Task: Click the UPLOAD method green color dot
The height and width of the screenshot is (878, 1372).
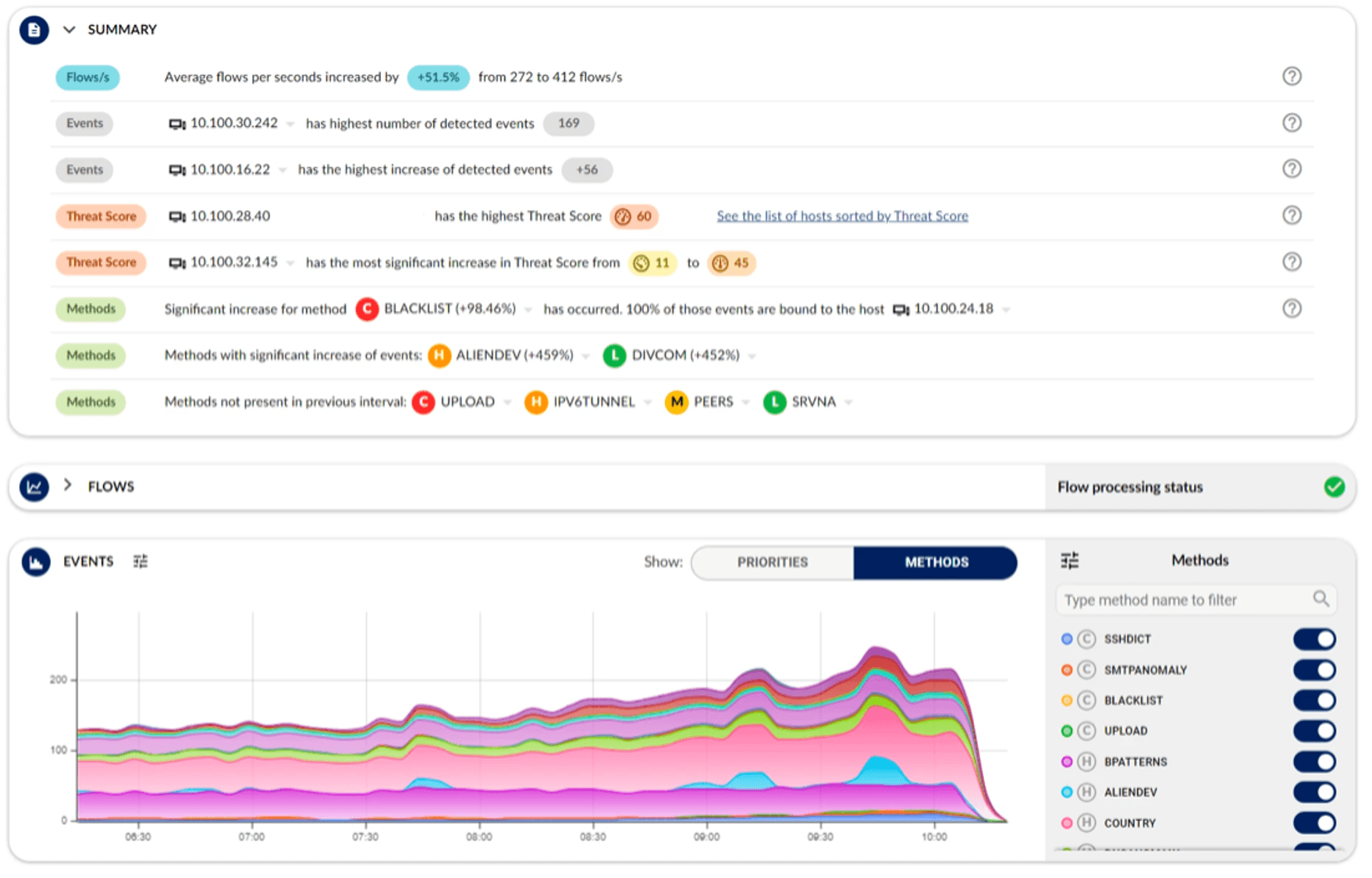Action: 1067,731
